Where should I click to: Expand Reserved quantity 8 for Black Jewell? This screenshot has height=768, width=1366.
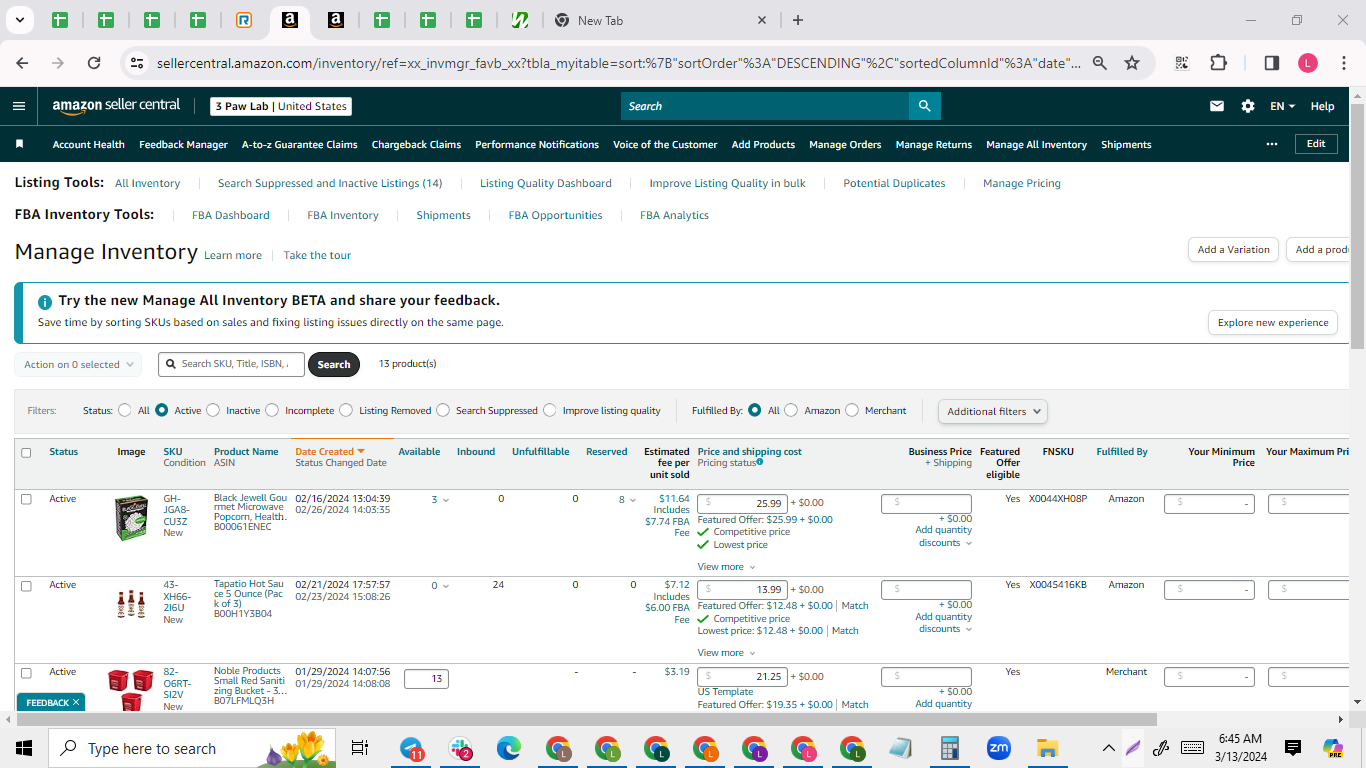coord(627,499)
